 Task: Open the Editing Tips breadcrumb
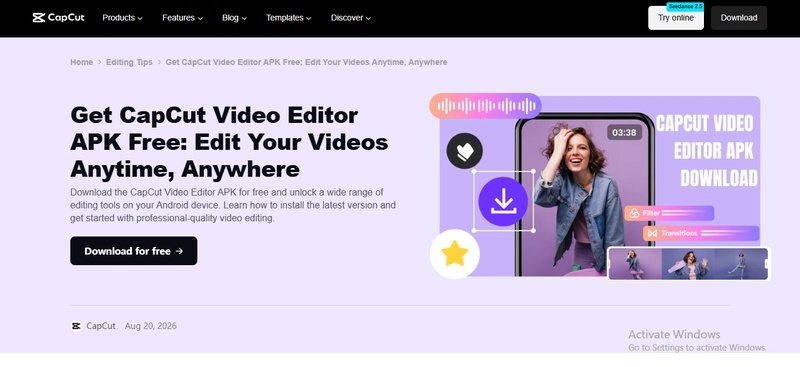129,62
